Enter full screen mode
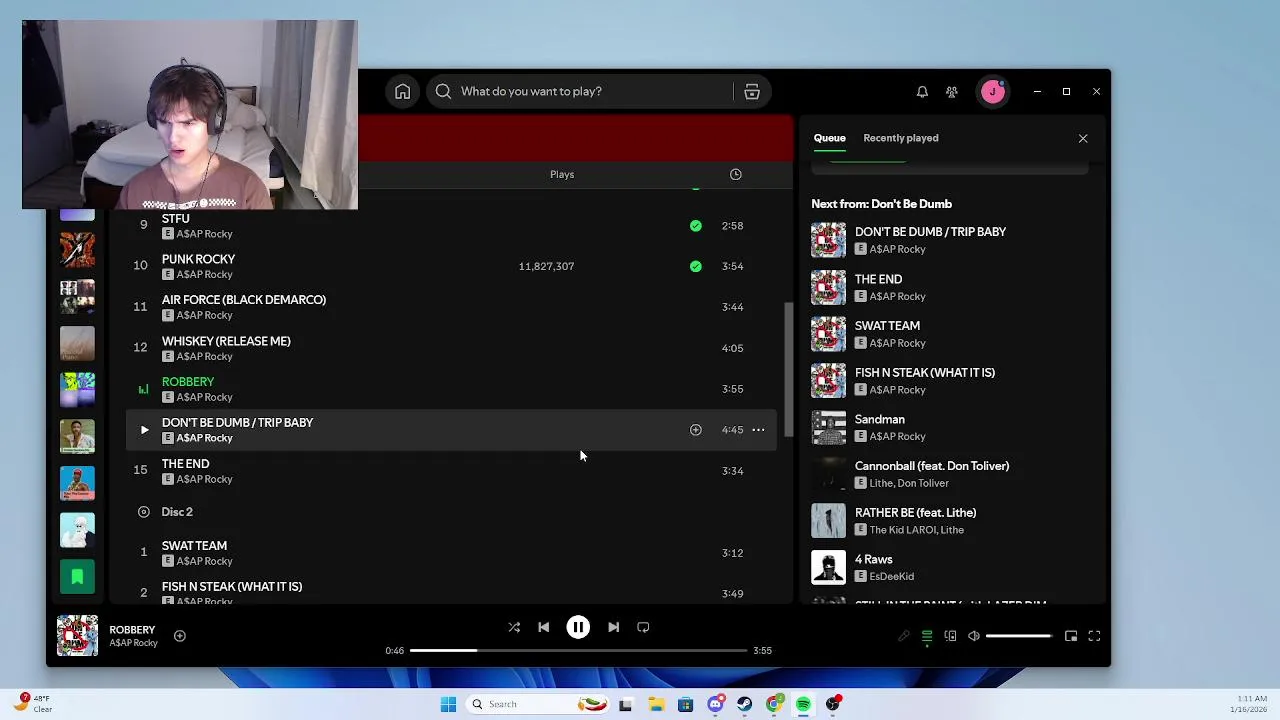The height and width of the screenshot is (720, 1280). (1094, 636)
